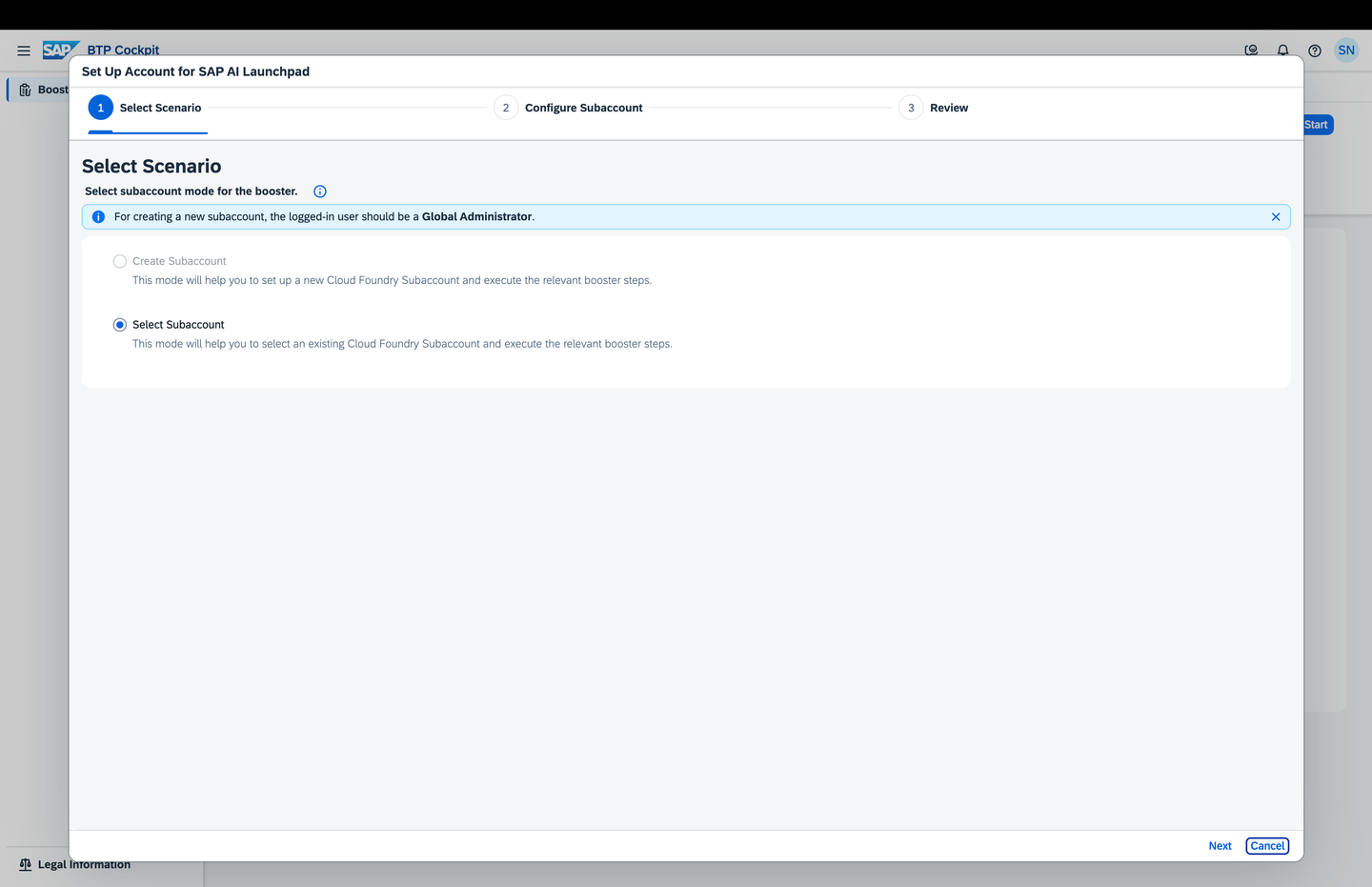Click the Create Subaccount description text

392,280
